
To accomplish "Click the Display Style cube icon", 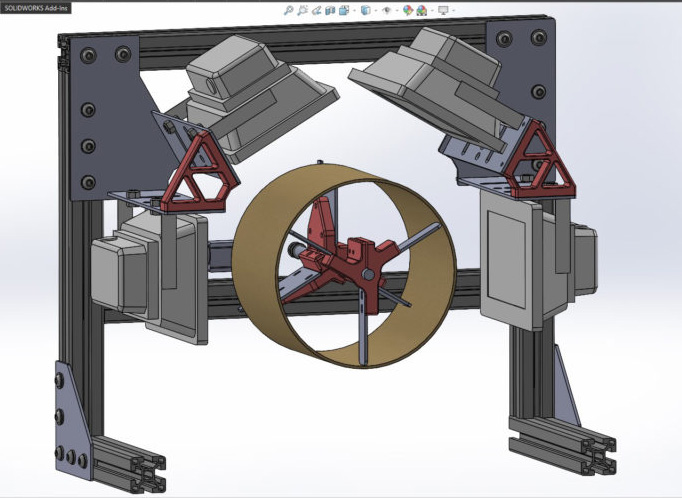I will pos(364,10).
